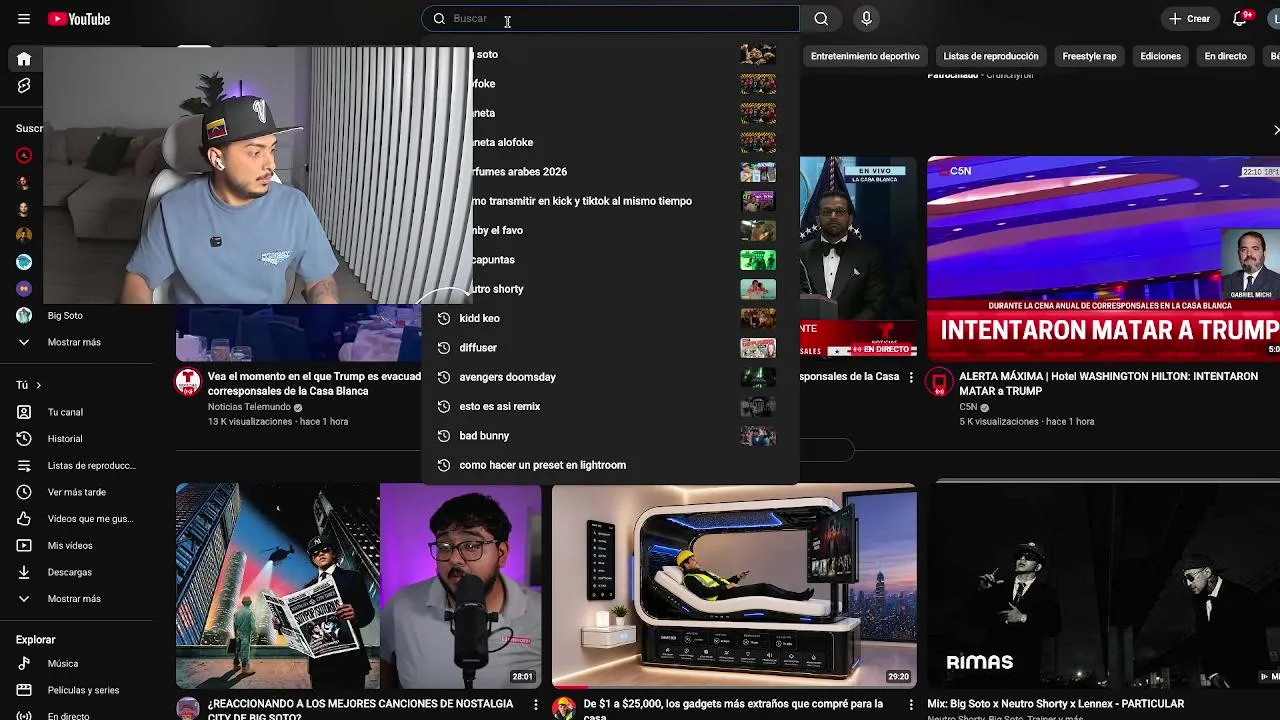
Task: Click thumbnail next to avengers doomsday suggestion
Action: (x=758, y=377)
